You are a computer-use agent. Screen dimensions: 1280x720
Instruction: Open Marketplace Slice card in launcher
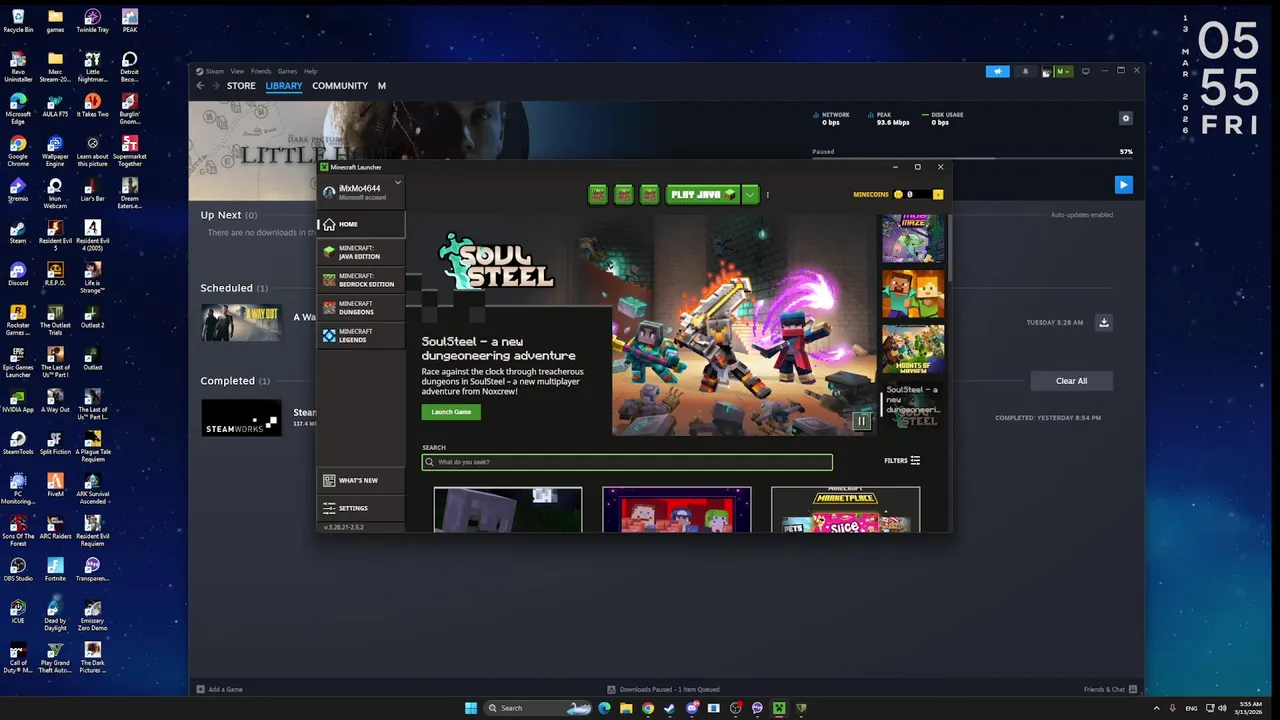pos(845,510)
